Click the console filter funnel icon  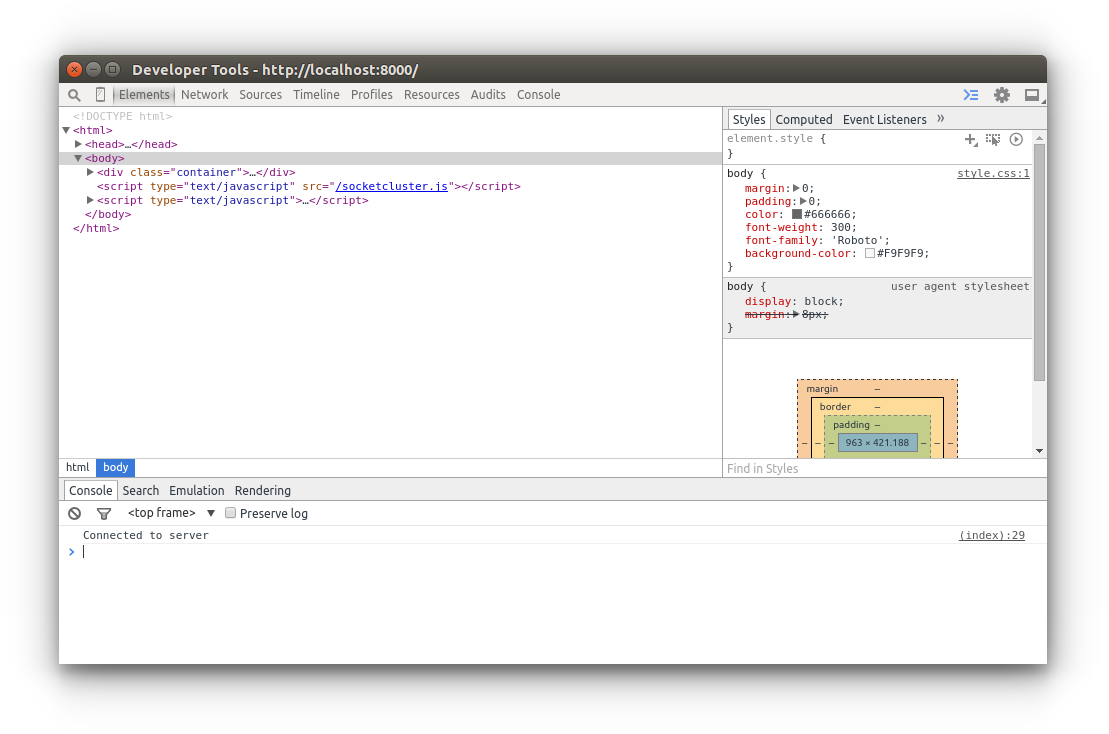coord(103,513)
